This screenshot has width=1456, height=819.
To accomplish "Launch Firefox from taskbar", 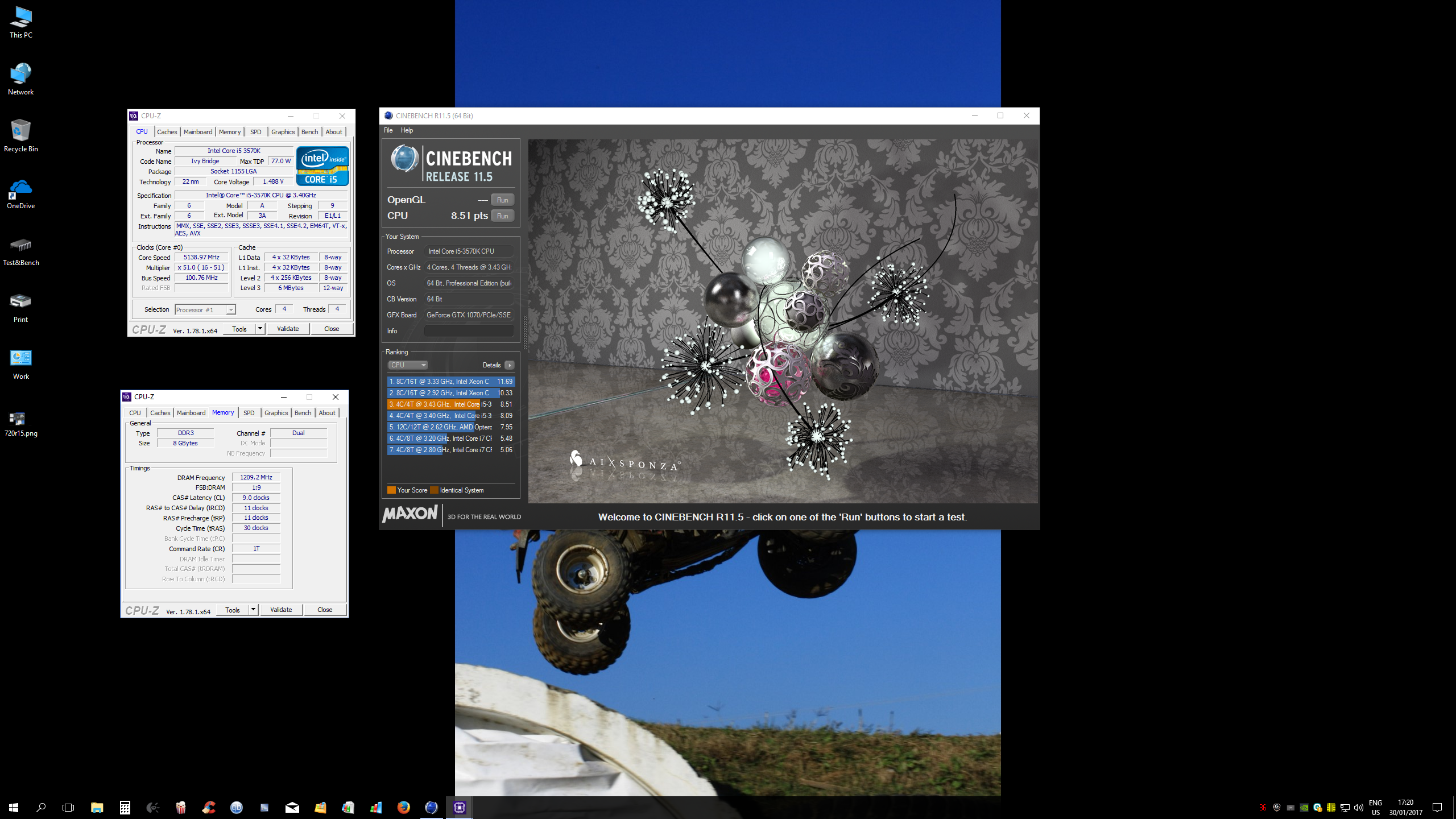I will (x=403, y=807).
